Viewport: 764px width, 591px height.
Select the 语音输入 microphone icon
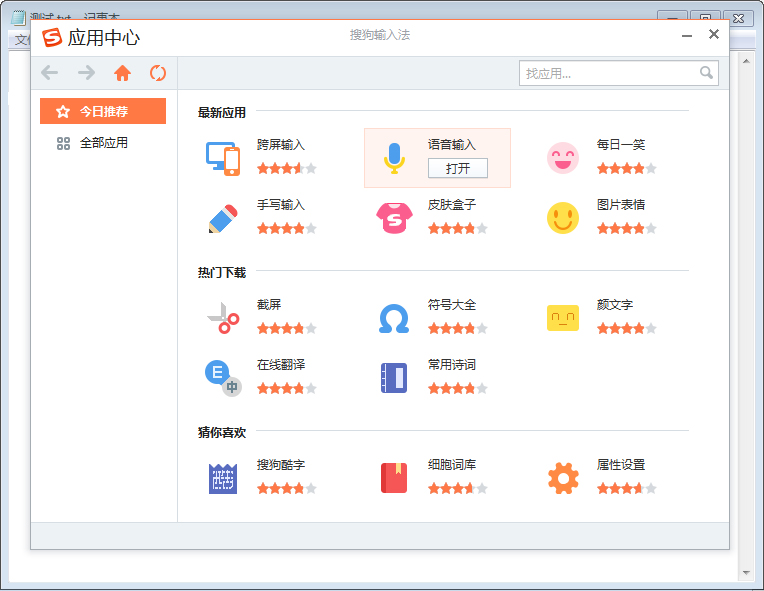point(394,158)
